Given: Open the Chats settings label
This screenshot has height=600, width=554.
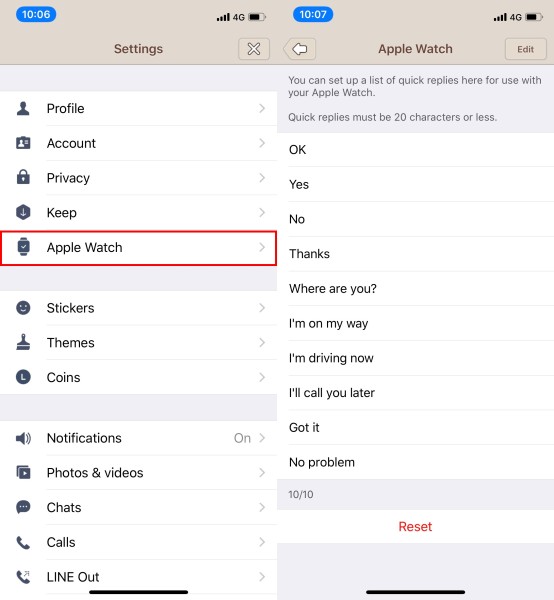Looking at the screenshot, I should [64, 507].
